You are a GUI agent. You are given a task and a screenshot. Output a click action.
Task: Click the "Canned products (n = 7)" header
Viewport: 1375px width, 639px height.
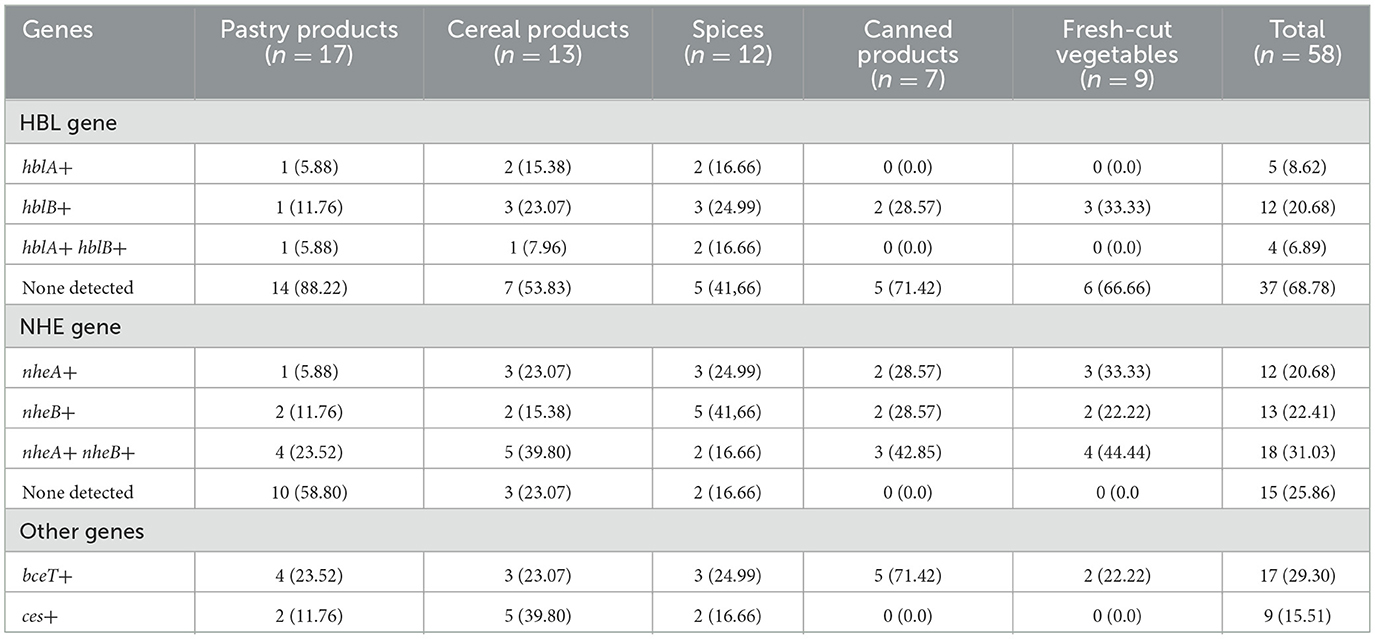907,55
